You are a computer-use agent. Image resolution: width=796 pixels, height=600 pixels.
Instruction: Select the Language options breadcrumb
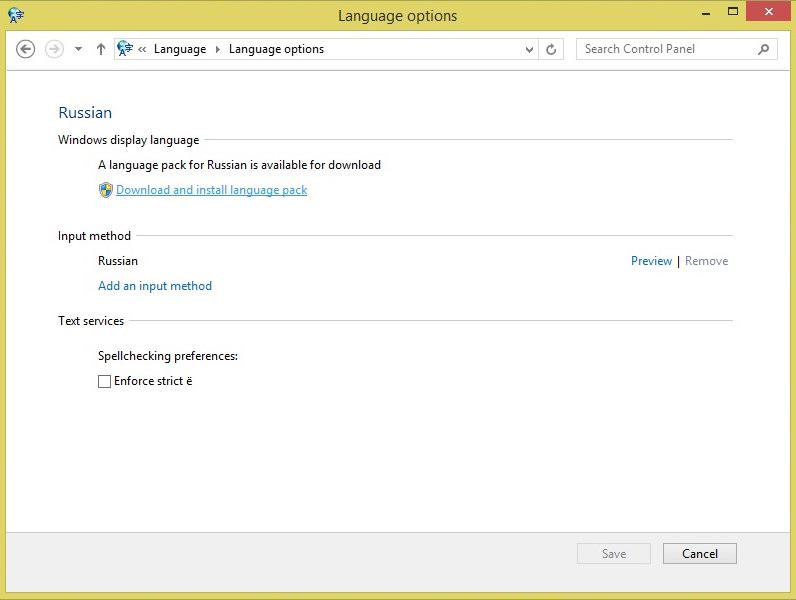click(276, 49)
